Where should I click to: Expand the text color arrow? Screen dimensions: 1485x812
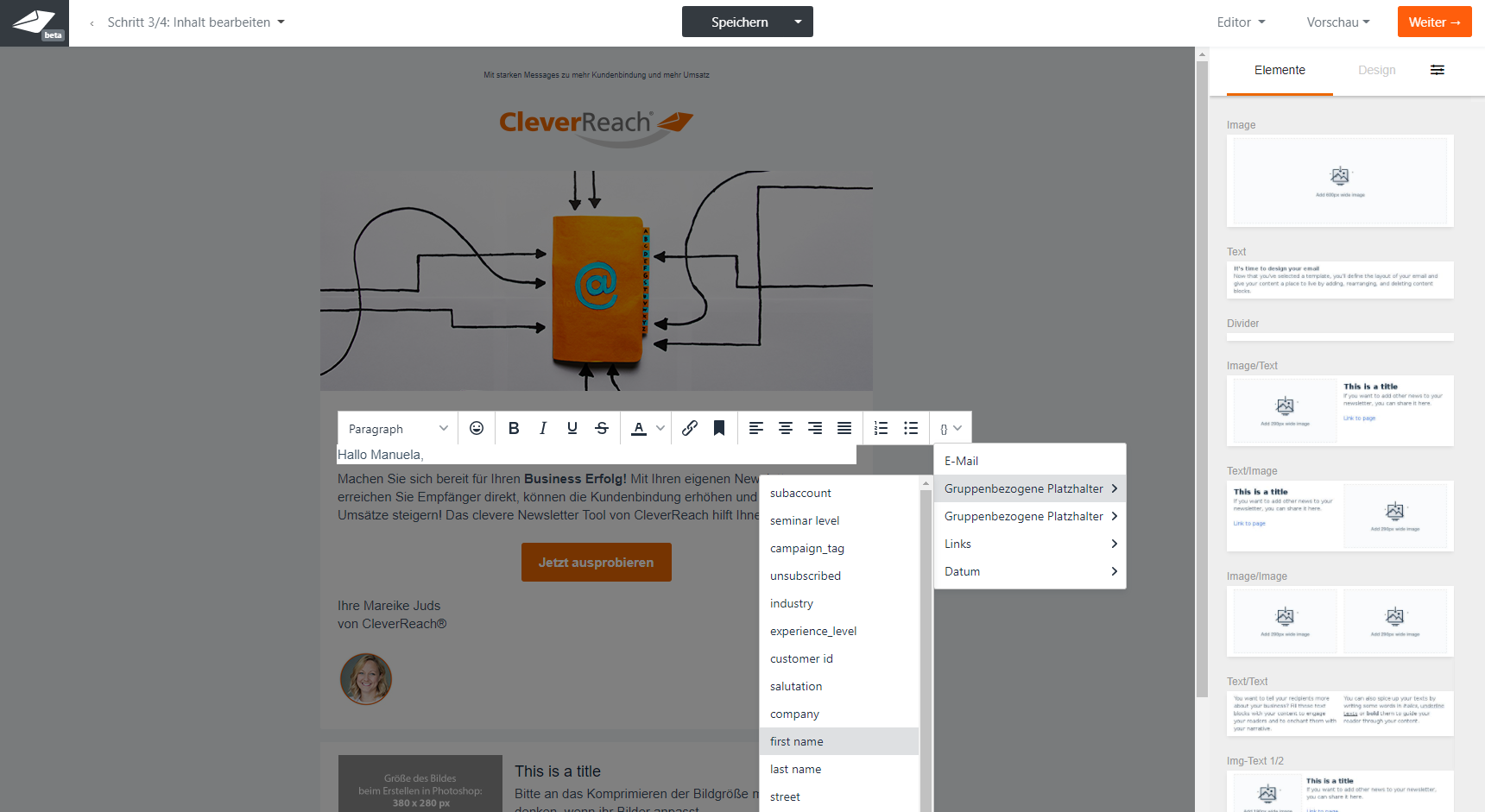point(660,428)
